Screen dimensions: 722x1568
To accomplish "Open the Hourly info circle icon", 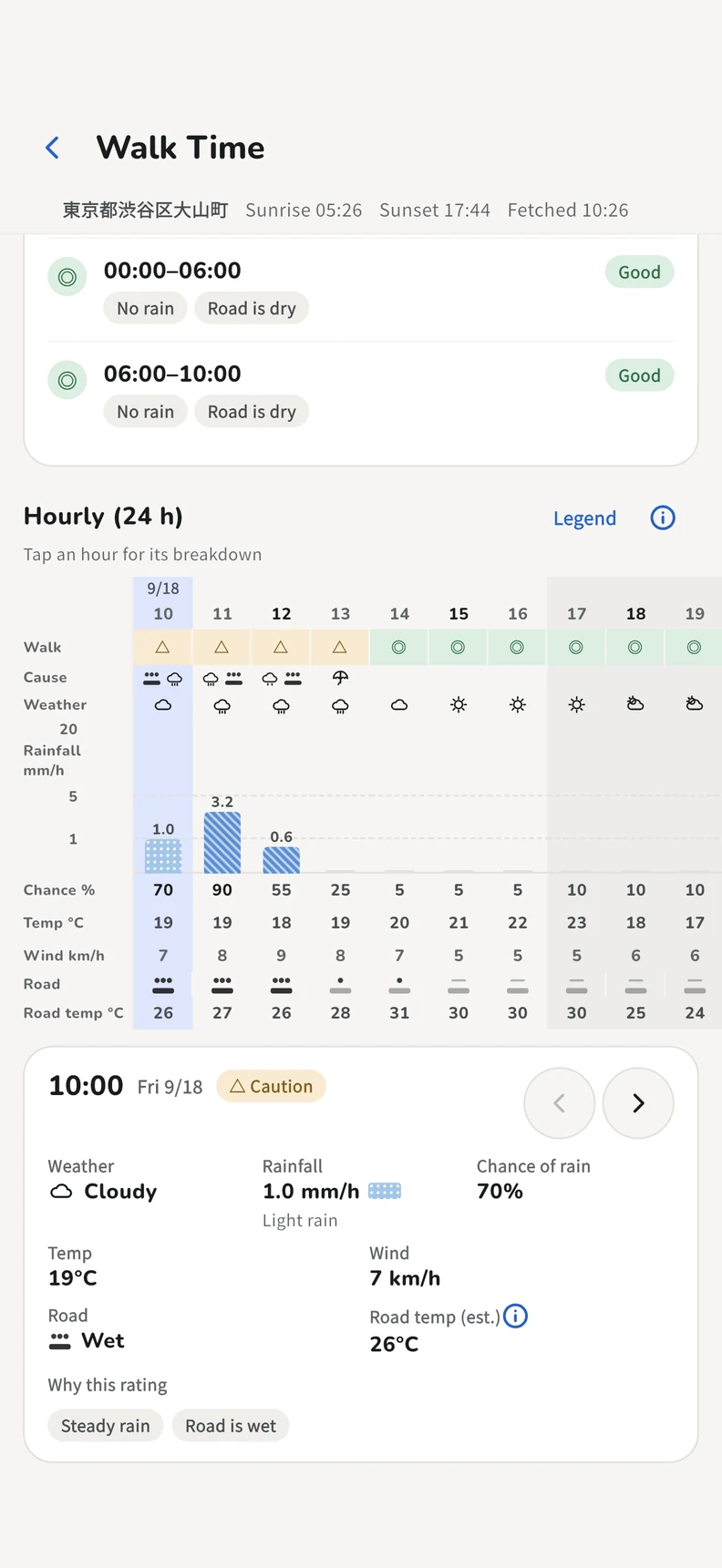I will pyautogui.click(x=663, y=518).
